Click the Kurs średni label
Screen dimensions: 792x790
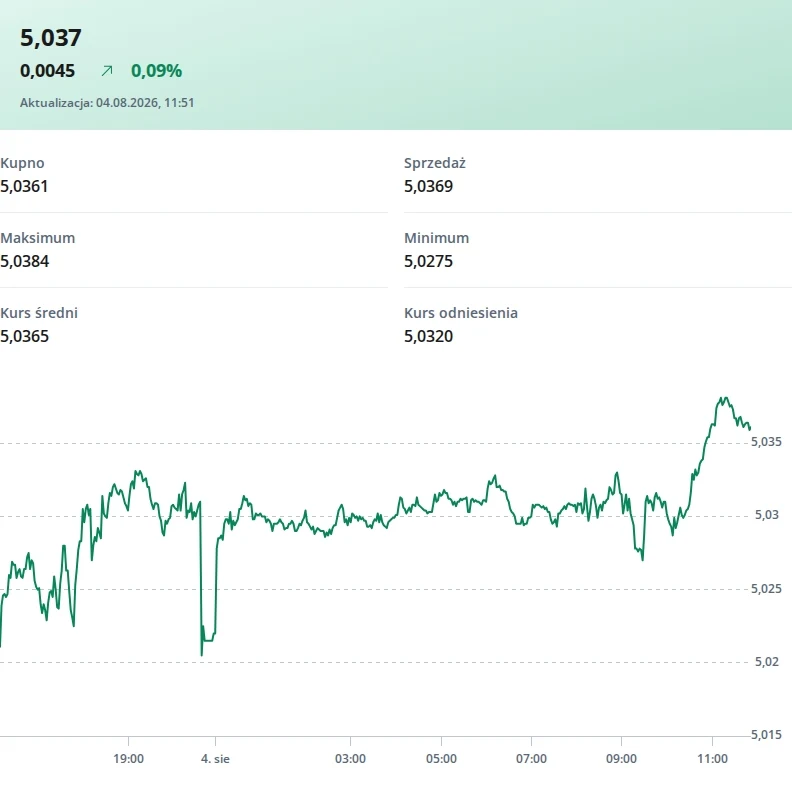(x=39, y=313)
